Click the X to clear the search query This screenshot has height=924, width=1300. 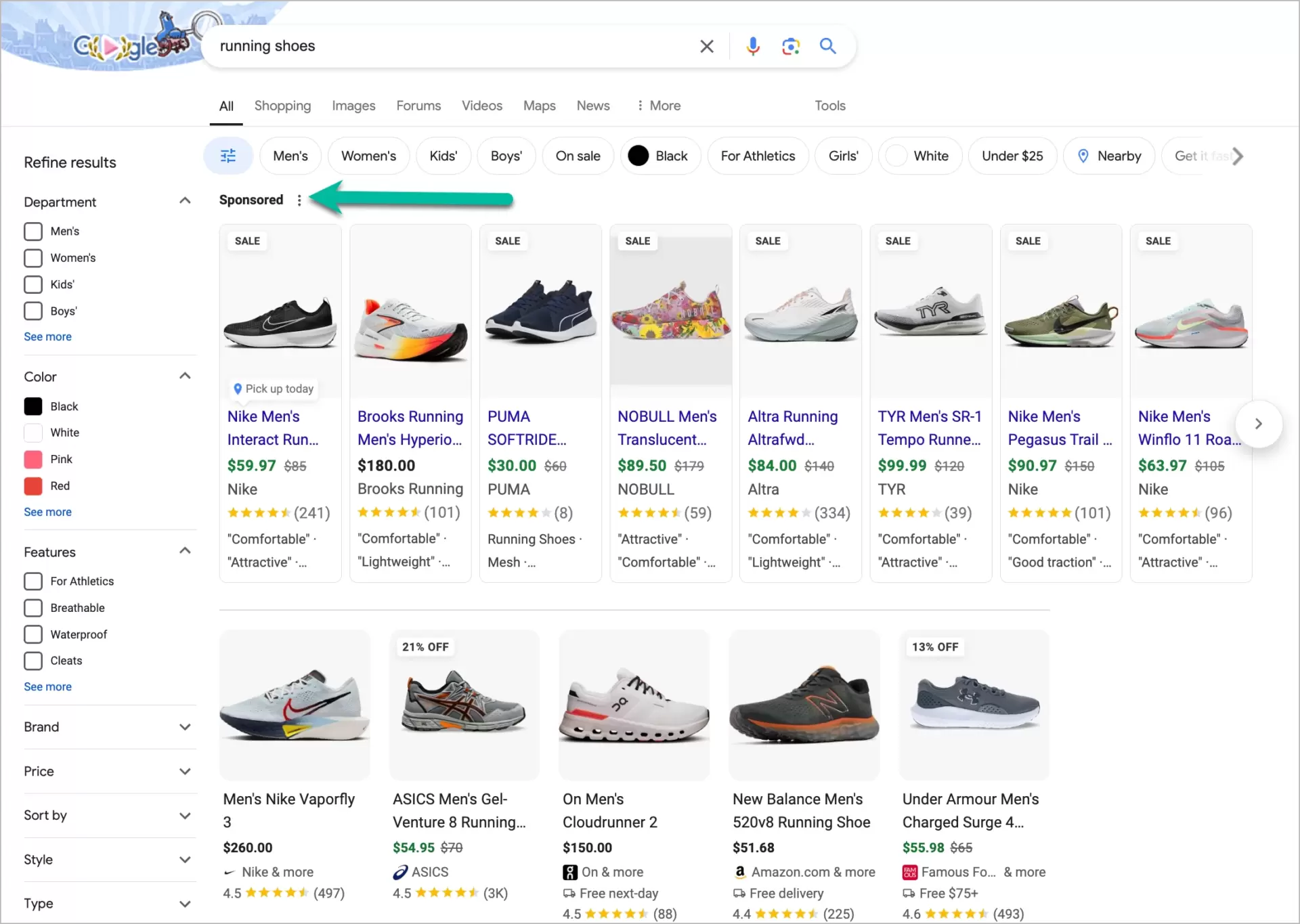(x=707, y=46)
